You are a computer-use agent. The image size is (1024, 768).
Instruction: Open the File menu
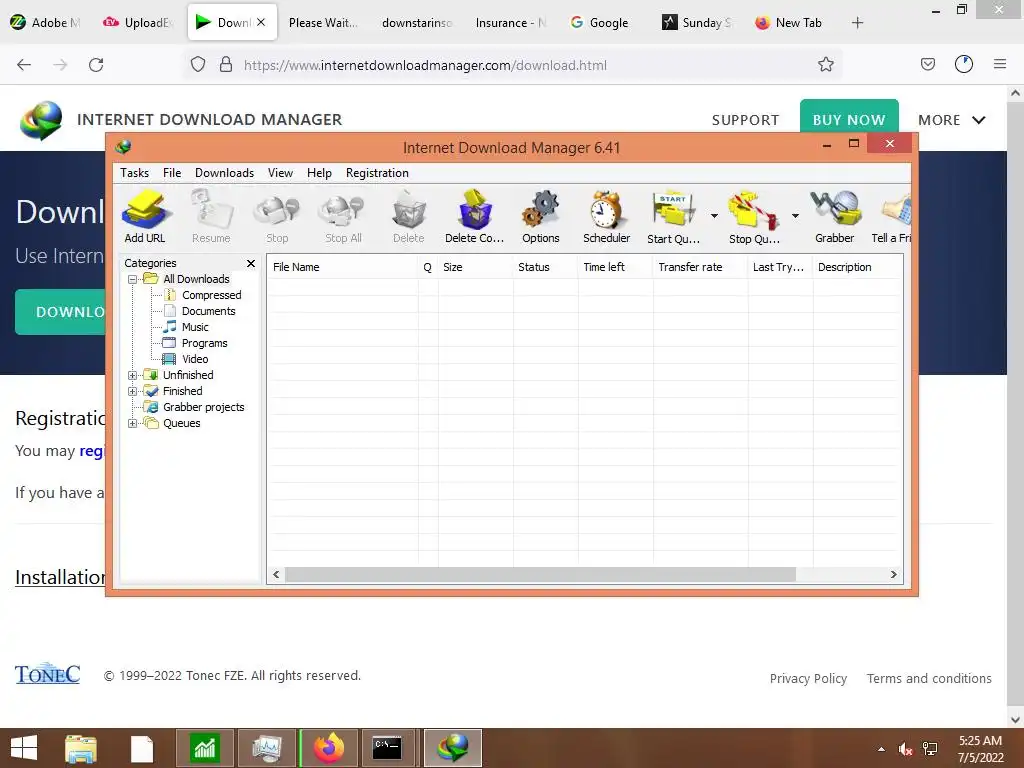172,173
